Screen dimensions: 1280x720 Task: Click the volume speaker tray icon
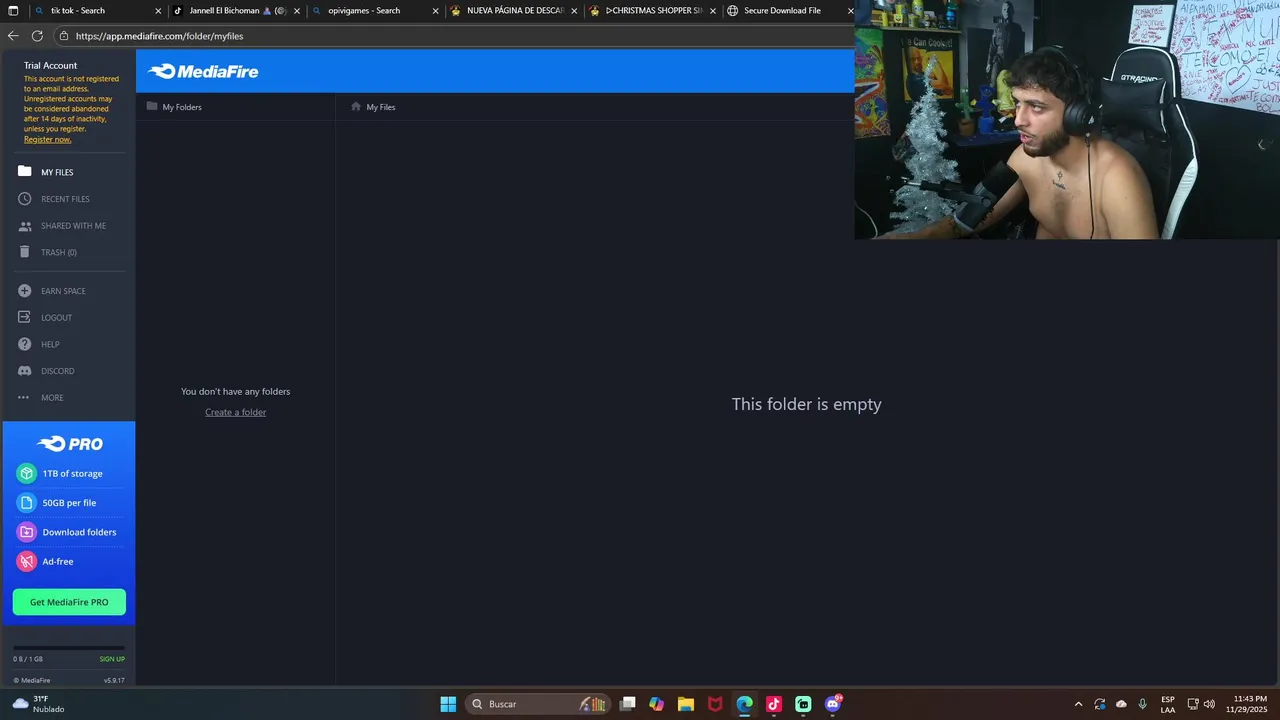coord(1210,704)
